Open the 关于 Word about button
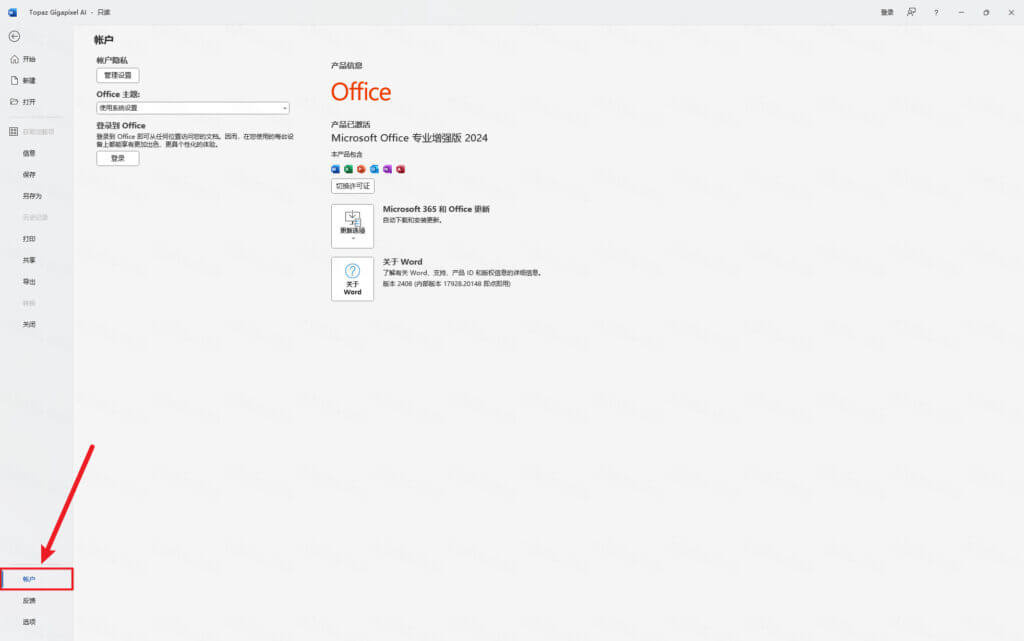Image resolution: width=1024 pixels, height=641 pixels. point(352,279)
